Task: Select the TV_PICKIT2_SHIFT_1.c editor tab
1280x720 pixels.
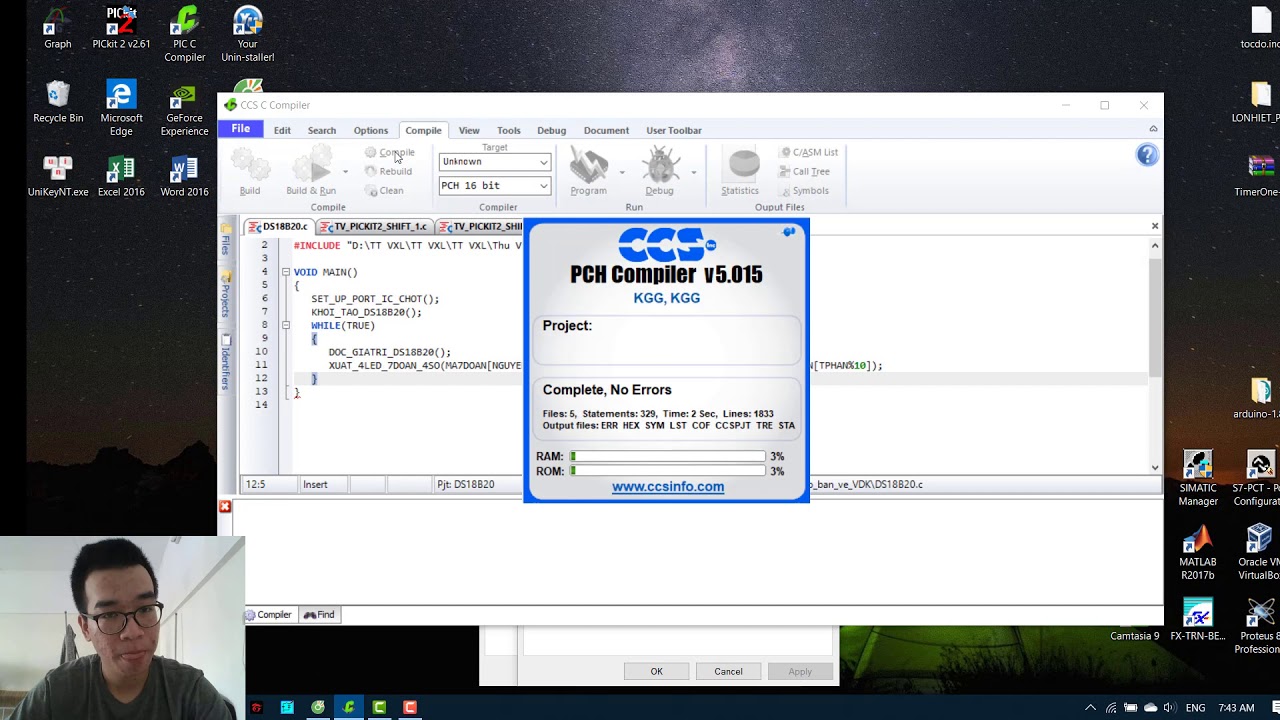Action: (373, 227)
